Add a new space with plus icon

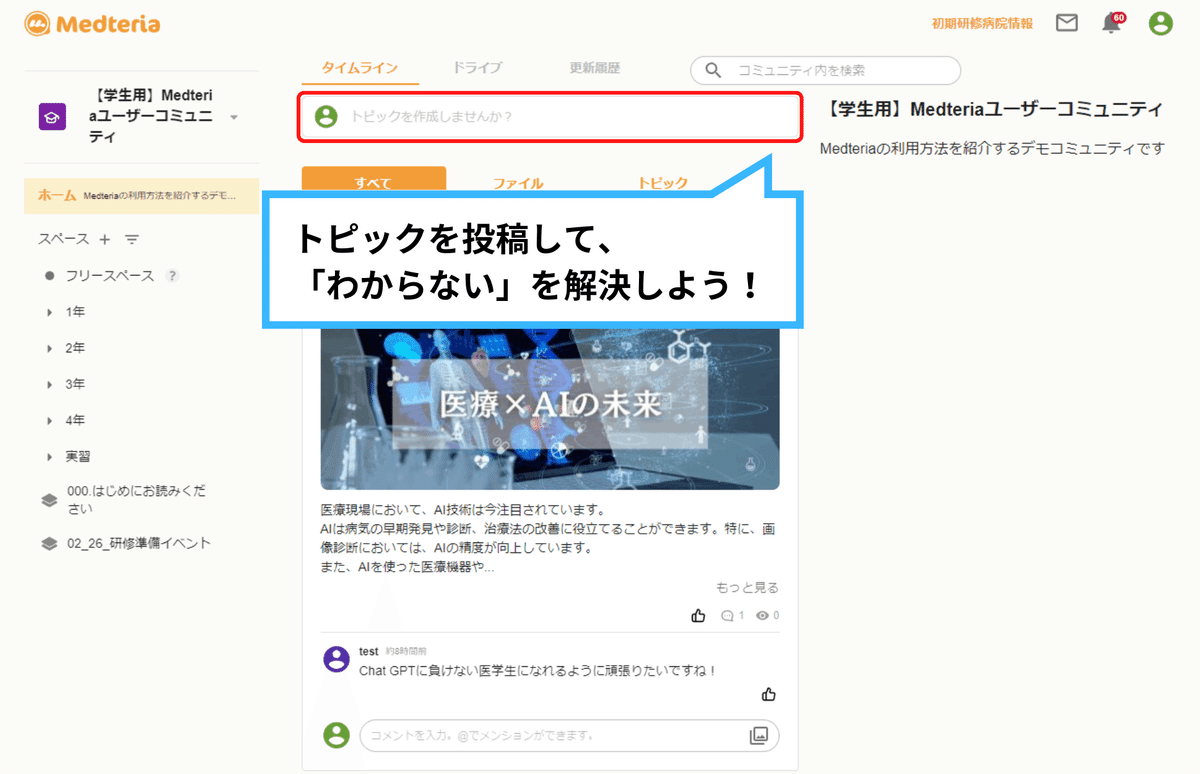point(105,239)
